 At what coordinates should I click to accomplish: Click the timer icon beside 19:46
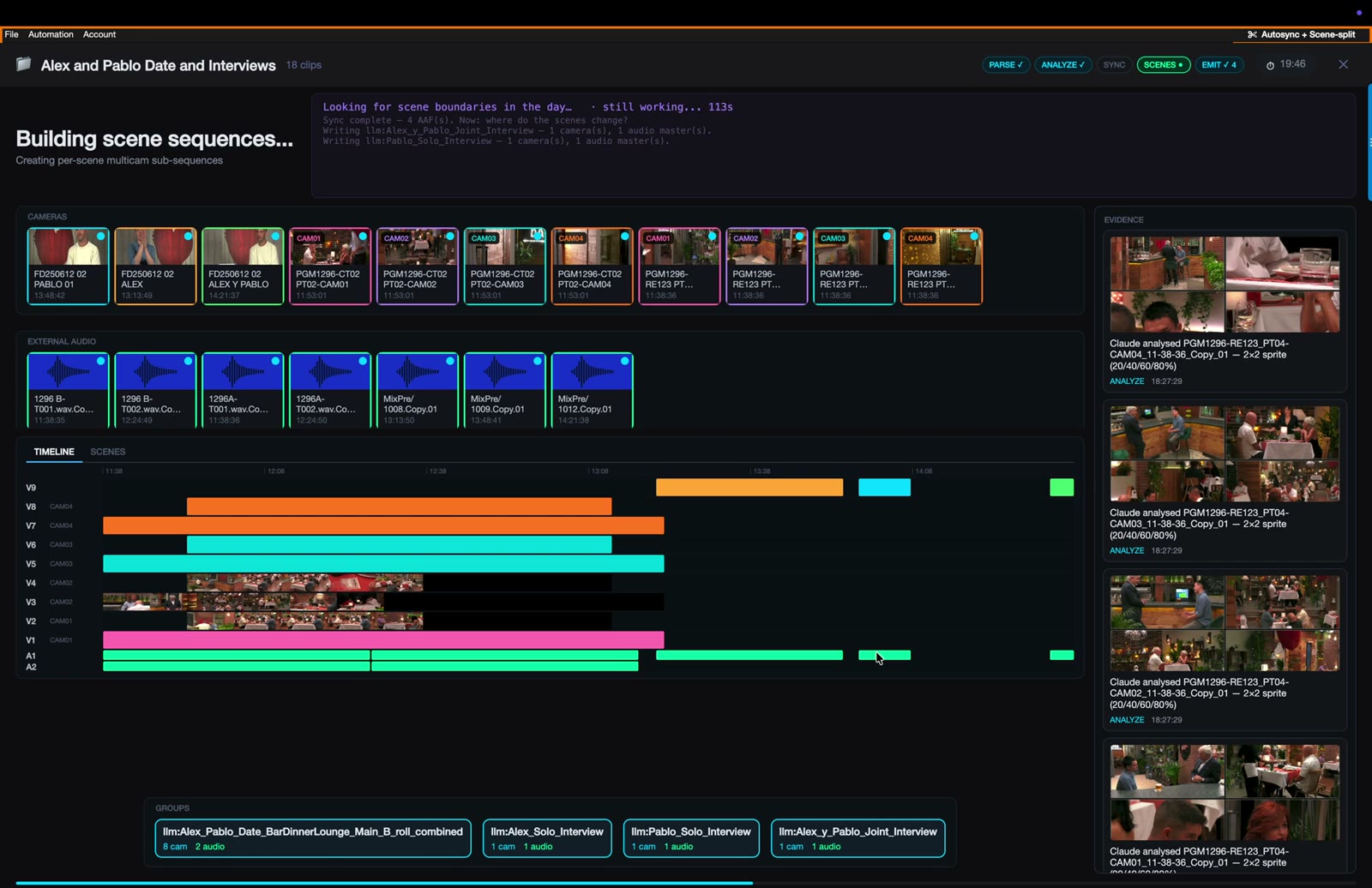tap(1270, 65)
